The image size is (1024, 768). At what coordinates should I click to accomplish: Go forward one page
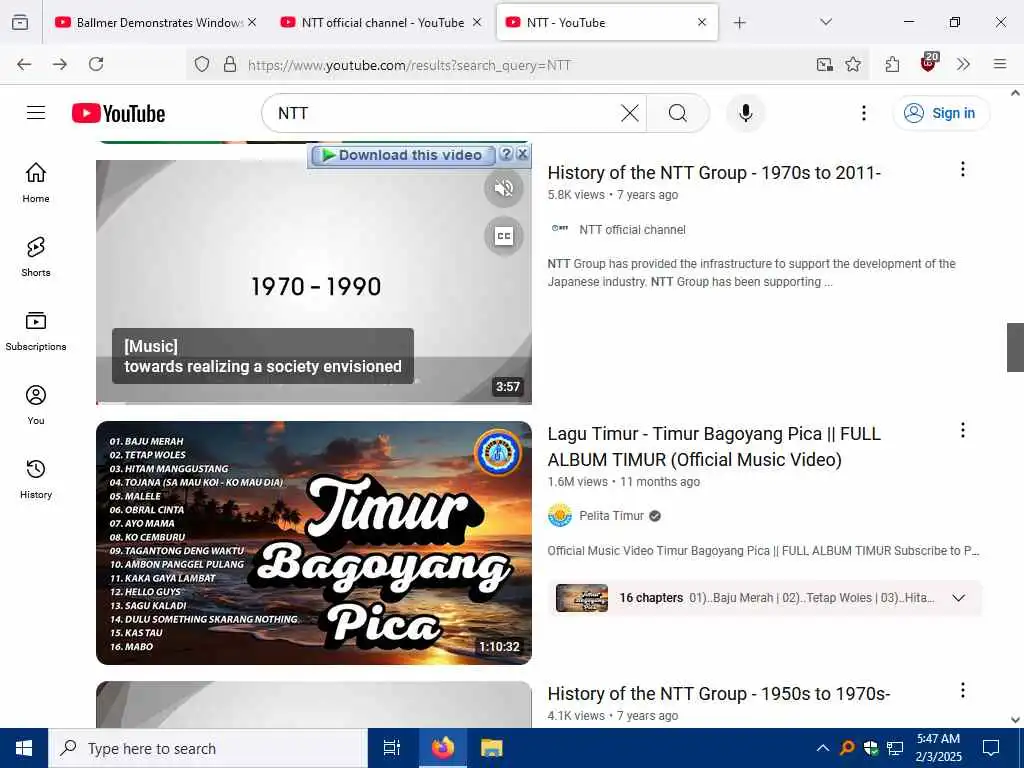click(60, 64)
